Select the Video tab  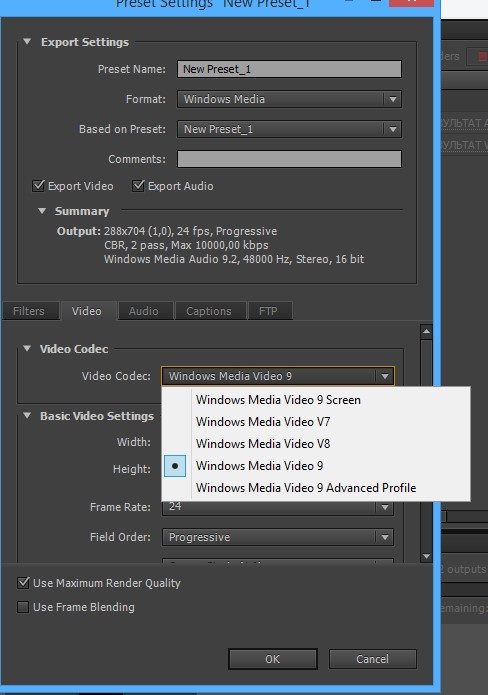[x=87, y=311]
